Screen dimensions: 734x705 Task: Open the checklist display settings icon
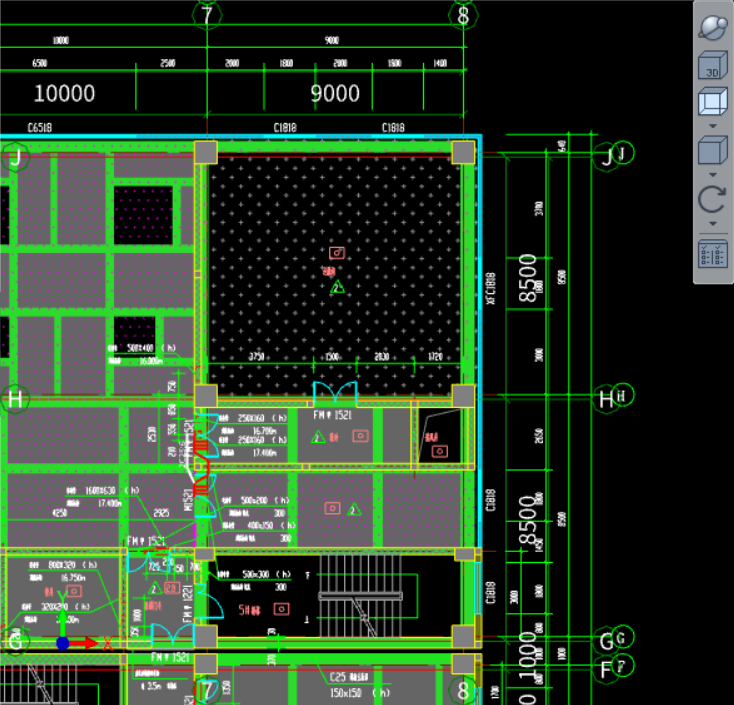click(712, 254)
